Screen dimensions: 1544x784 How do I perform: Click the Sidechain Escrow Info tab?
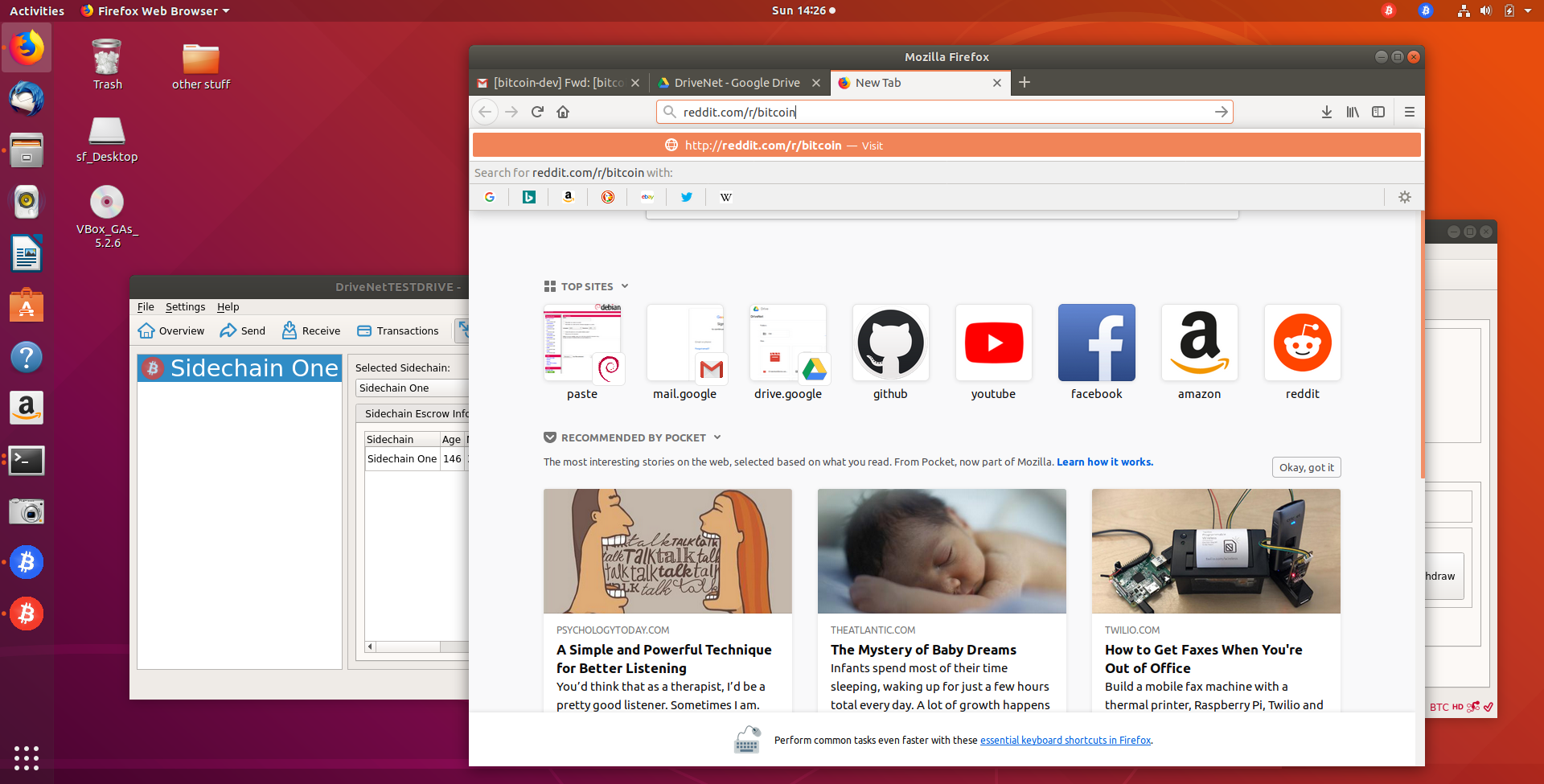pos(413,413)
